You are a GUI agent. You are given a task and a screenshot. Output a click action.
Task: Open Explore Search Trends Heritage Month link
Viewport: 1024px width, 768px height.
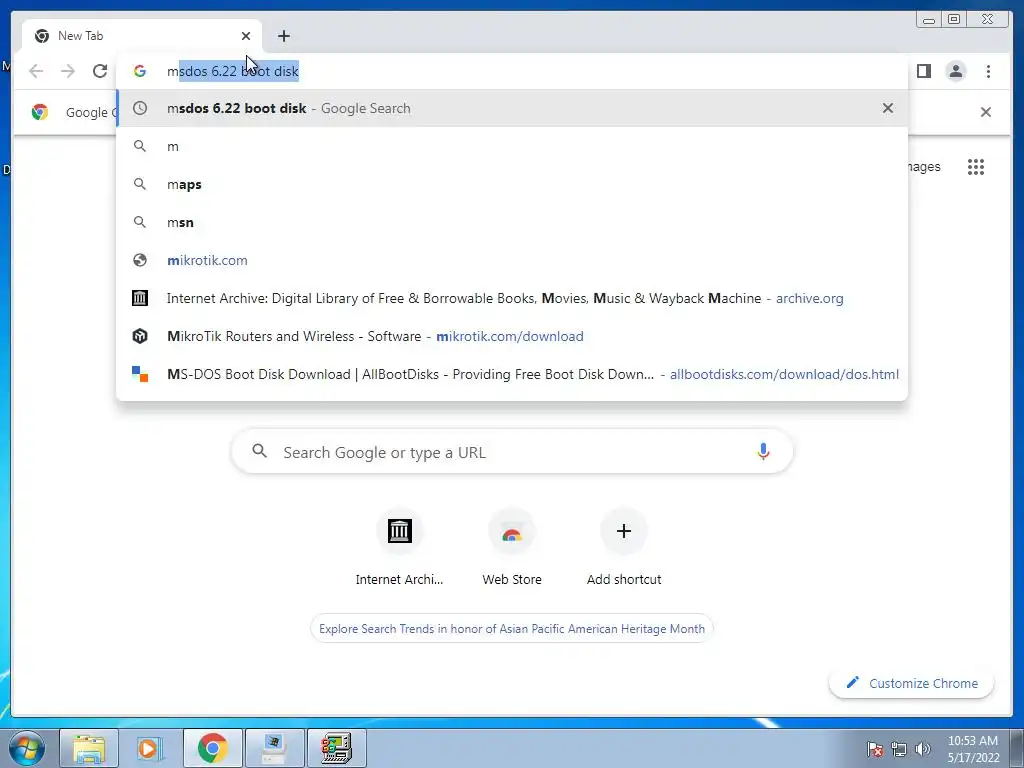point(512,628)
